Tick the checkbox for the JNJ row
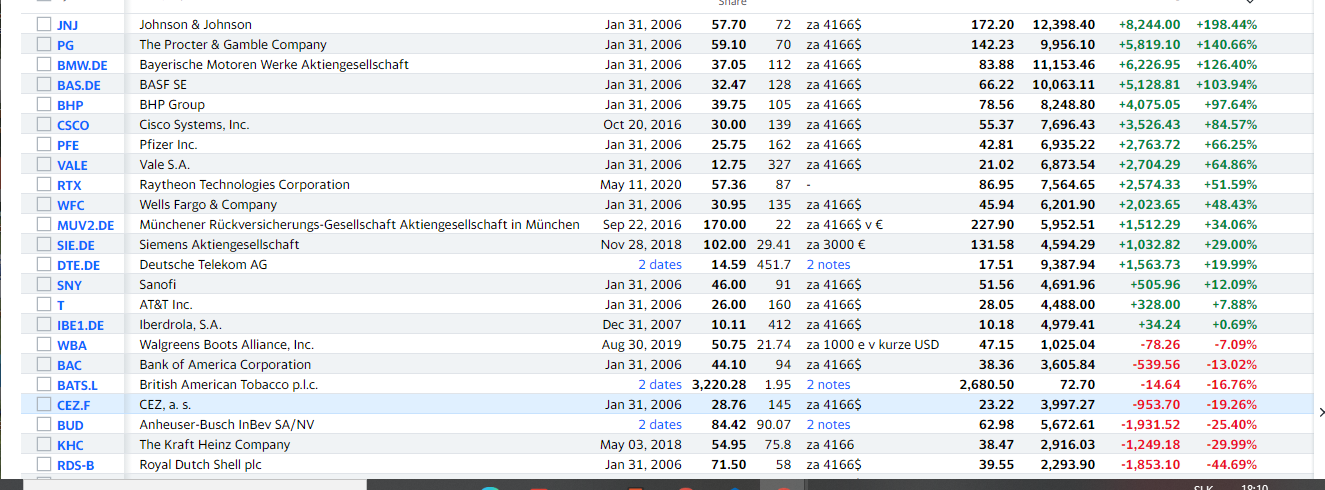The width and height of the screenshot is (1325, 490). point(43,24)
